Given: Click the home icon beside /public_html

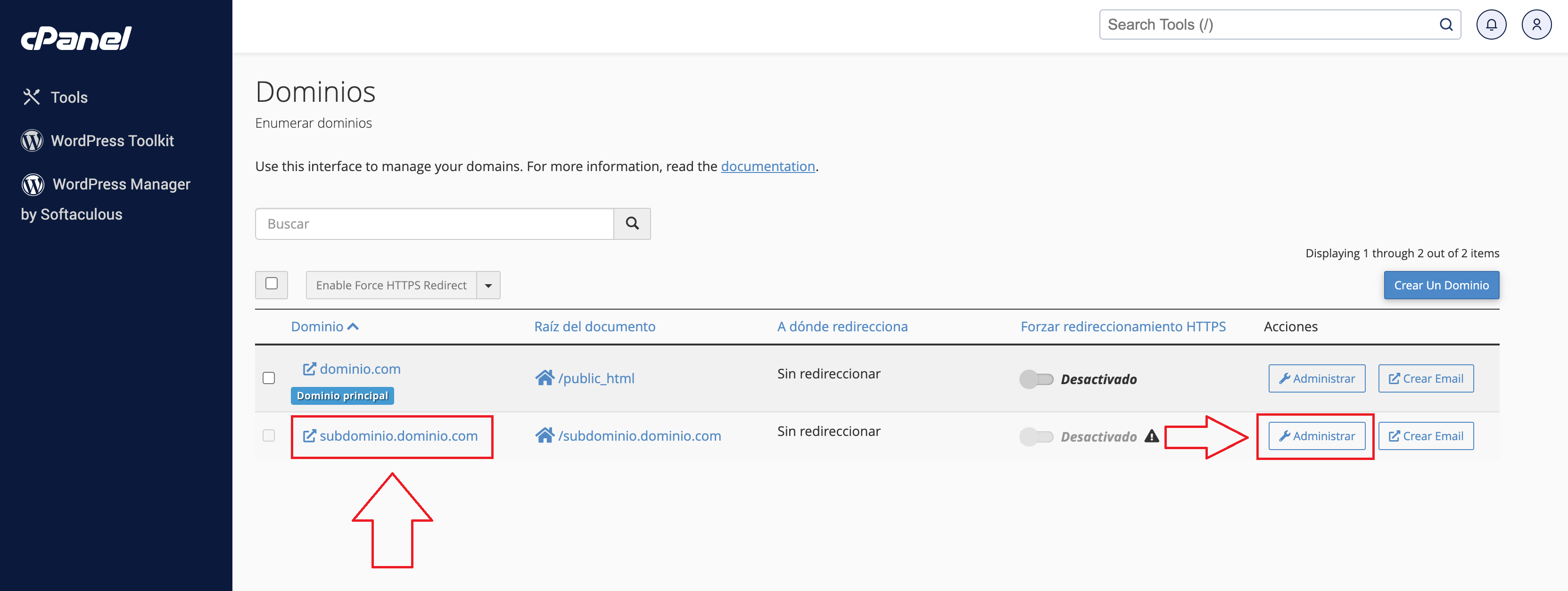Looking at the screenshot, I should click(x=544, y=378).
